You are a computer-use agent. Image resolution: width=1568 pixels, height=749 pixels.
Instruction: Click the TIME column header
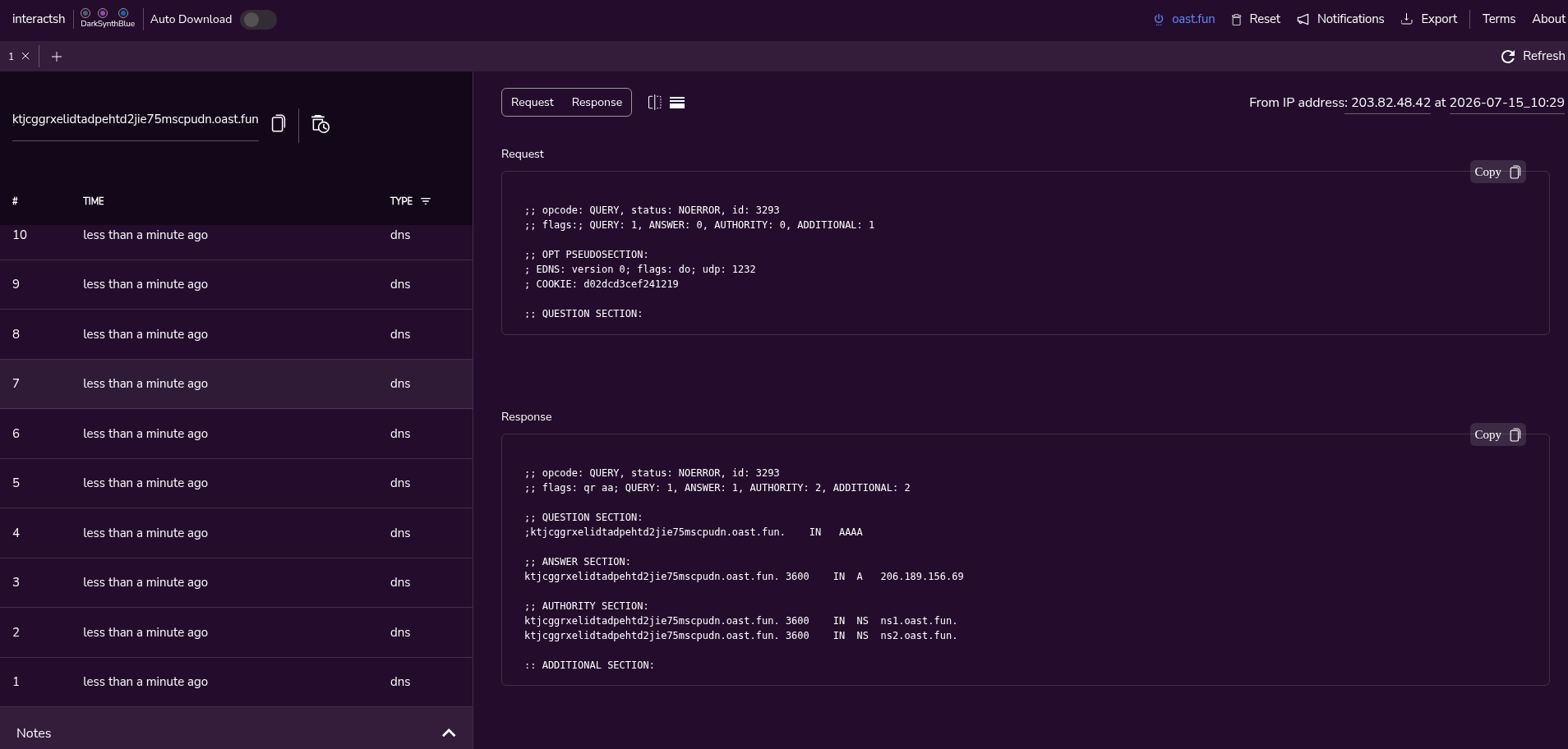[x=94, y=201]
